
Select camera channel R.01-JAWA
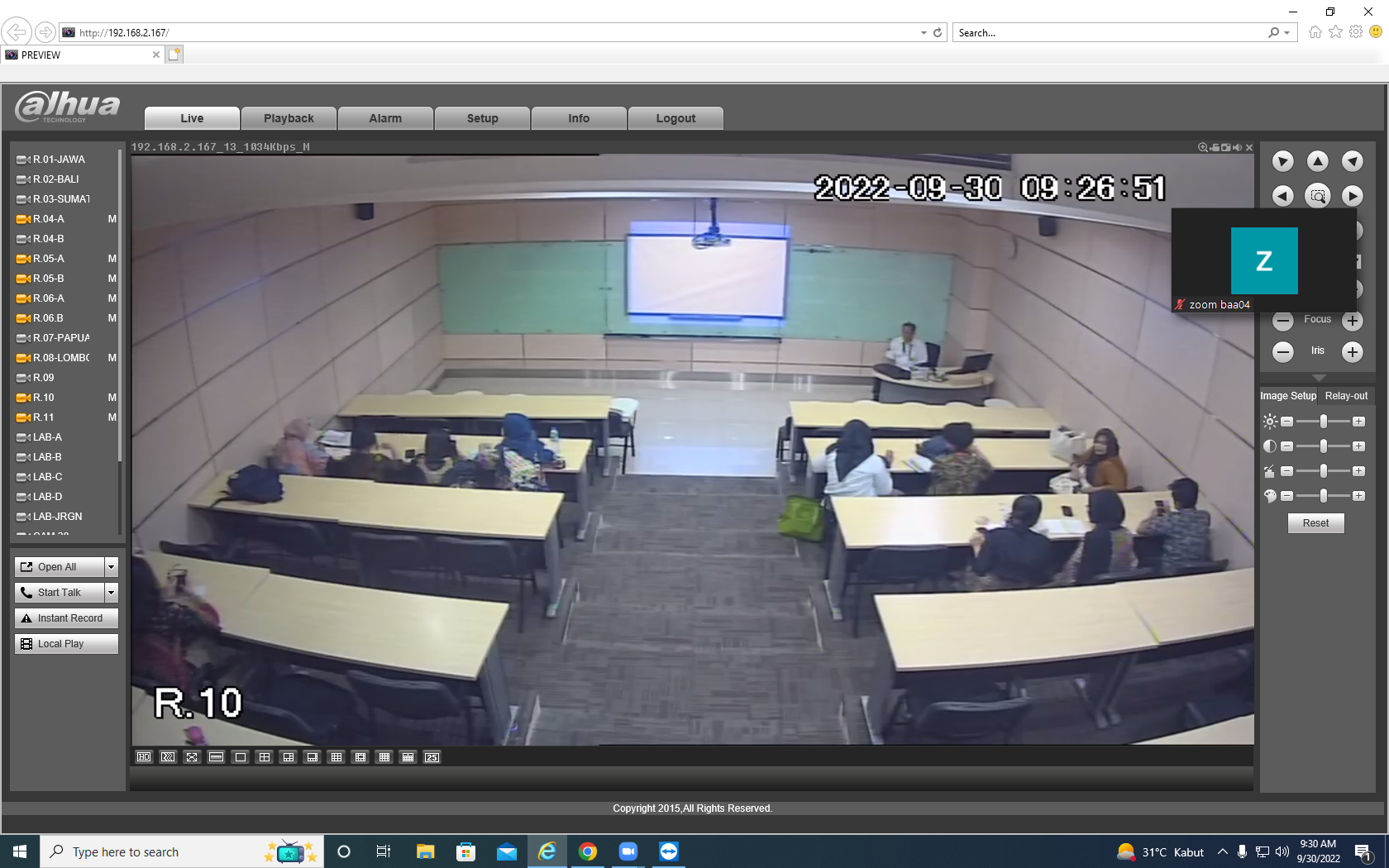point(59,160)
